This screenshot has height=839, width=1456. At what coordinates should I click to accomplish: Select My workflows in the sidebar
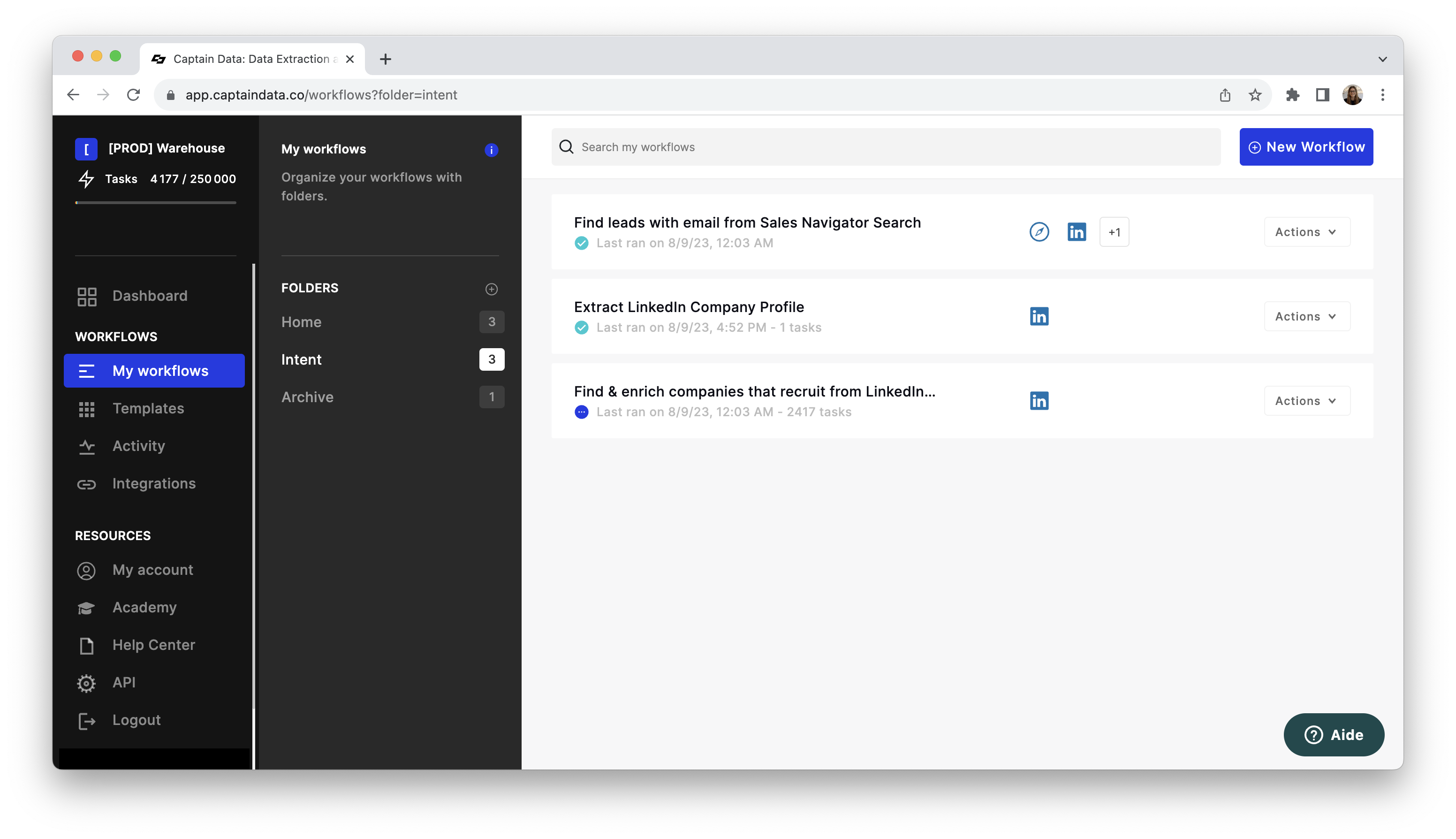154,371
